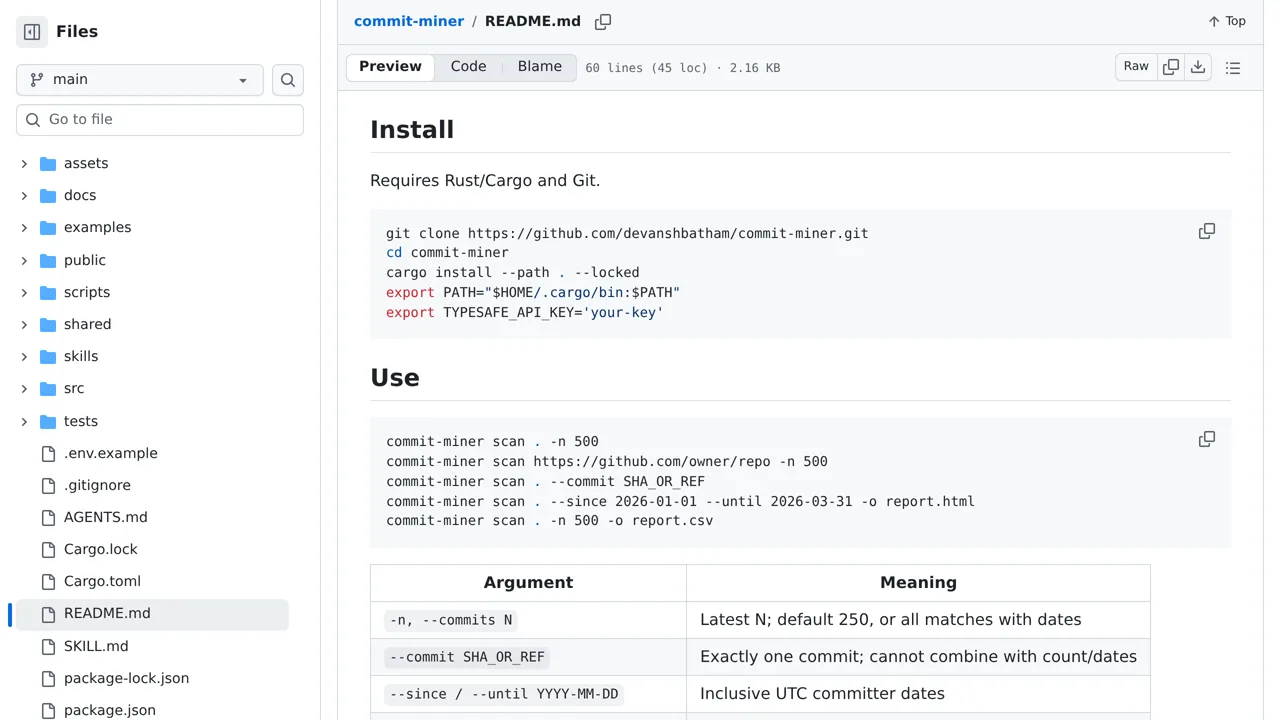Screen dimensions: 1280x720
Task: Click the src folder icon
Action: coord(48,388)
